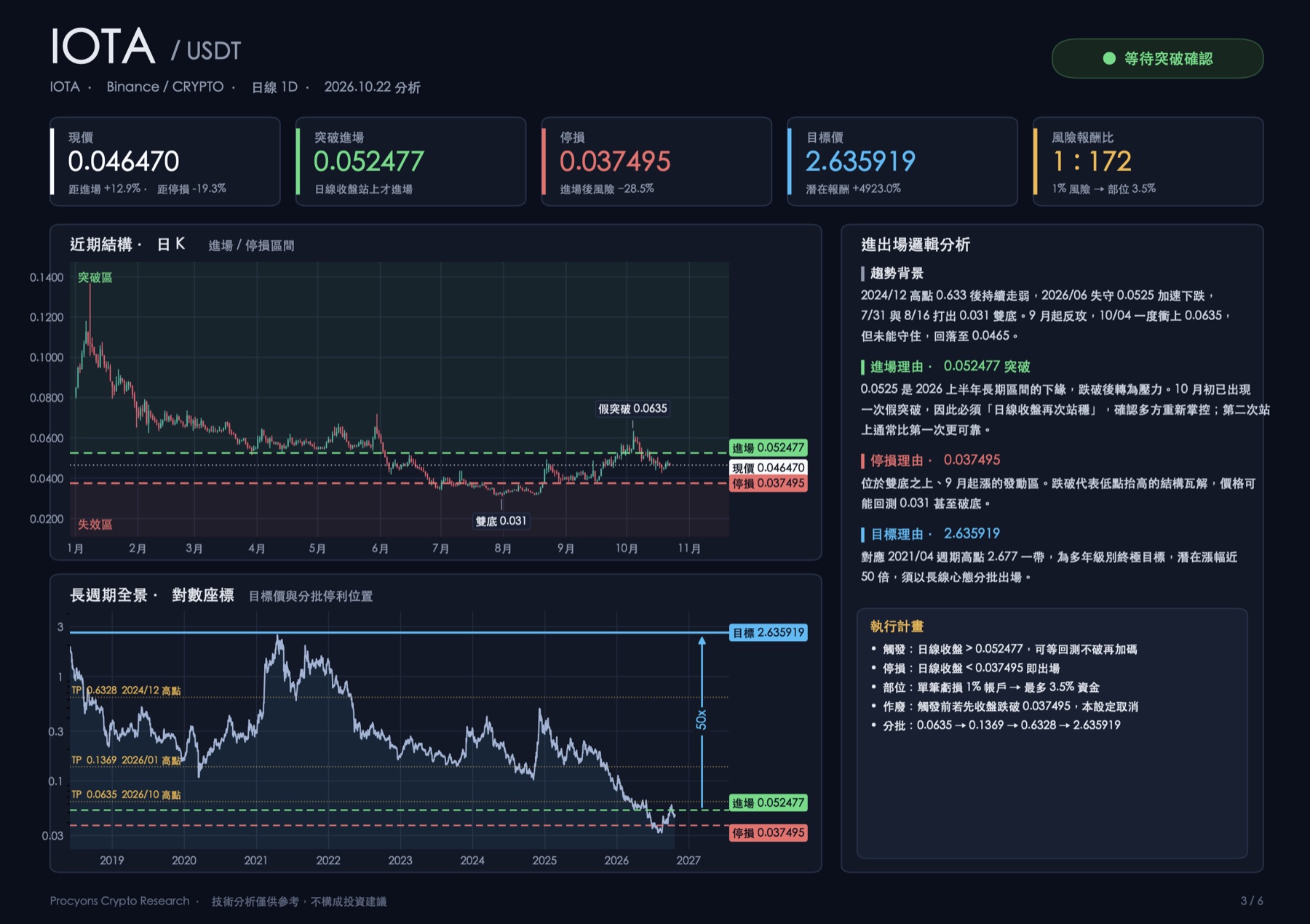This screenshot has height=924, width=1310.
Task: Click the green status dot in the badge
Action: [x=1109, y=58]
